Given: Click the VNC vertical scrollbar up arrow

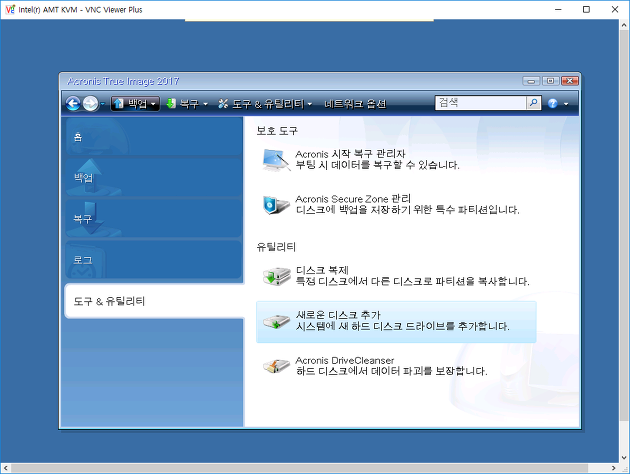Looking at the screenshot, I should pyautogui.click(x=624, y=25).
